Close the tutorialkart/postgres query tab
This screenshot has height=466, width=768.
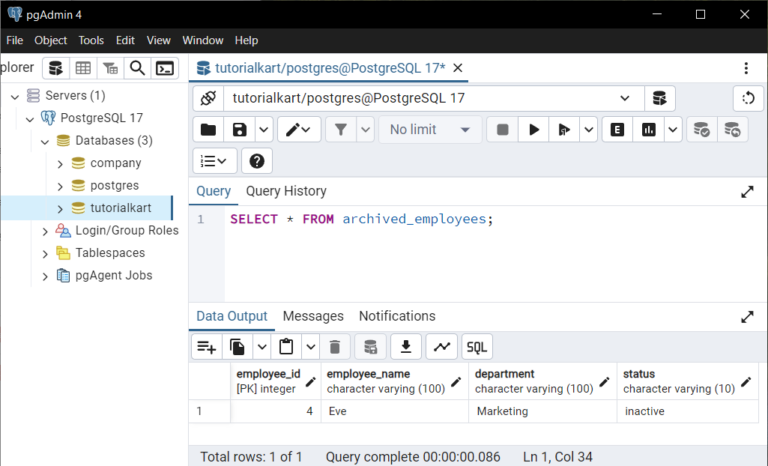(457, 68)
